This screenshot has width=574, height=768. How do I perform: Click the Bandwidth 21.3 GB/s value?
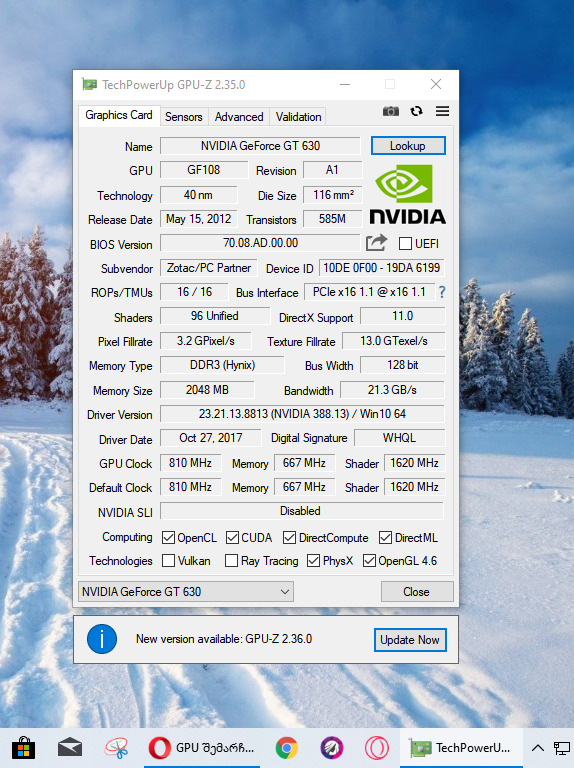coord(392,389)
